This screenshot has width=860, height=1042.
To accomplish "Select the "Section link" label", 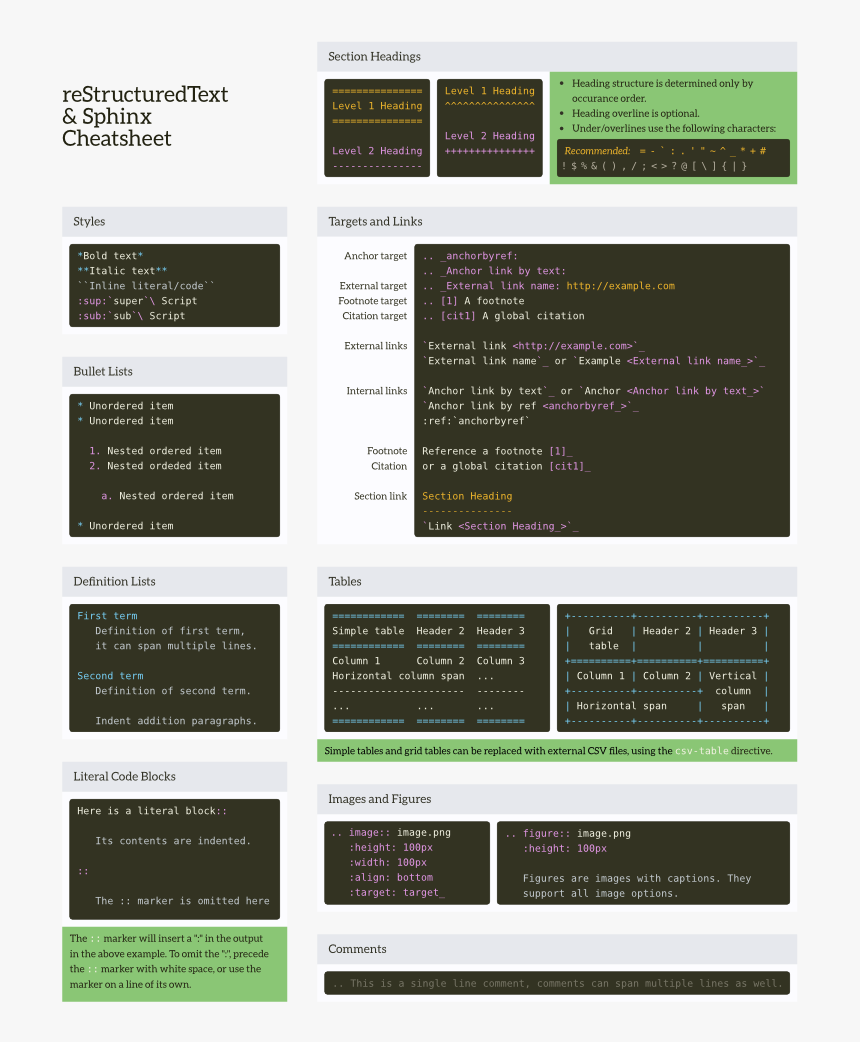I will [x=380, y=496].
